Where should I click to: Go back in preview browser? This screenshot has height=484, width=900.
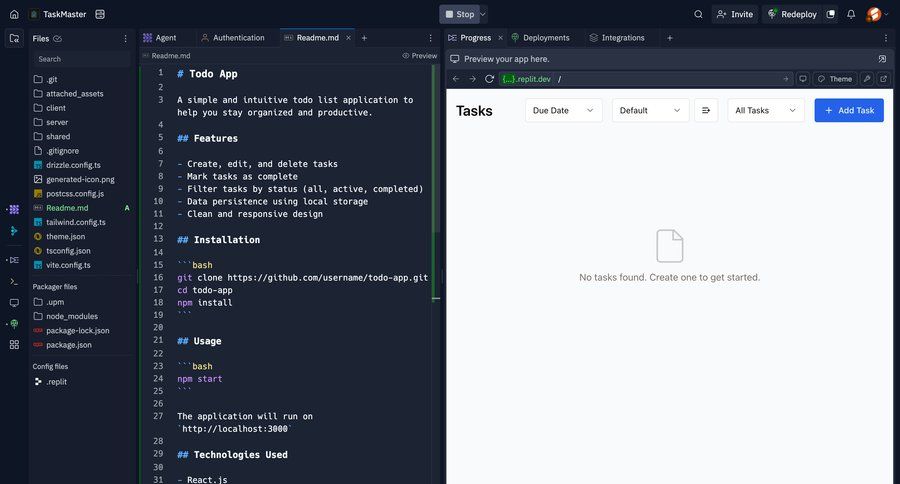click(456, 79)
